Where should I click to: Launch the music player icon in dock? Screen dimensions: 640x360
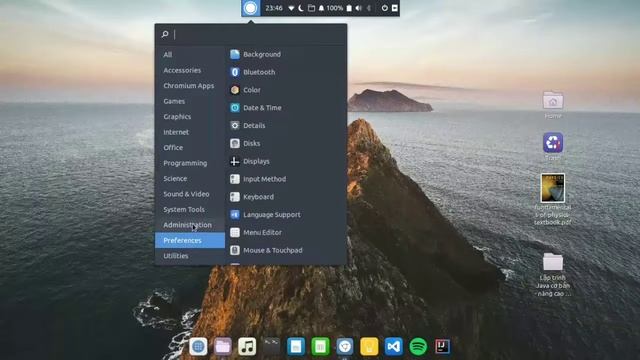coord(247,347)
